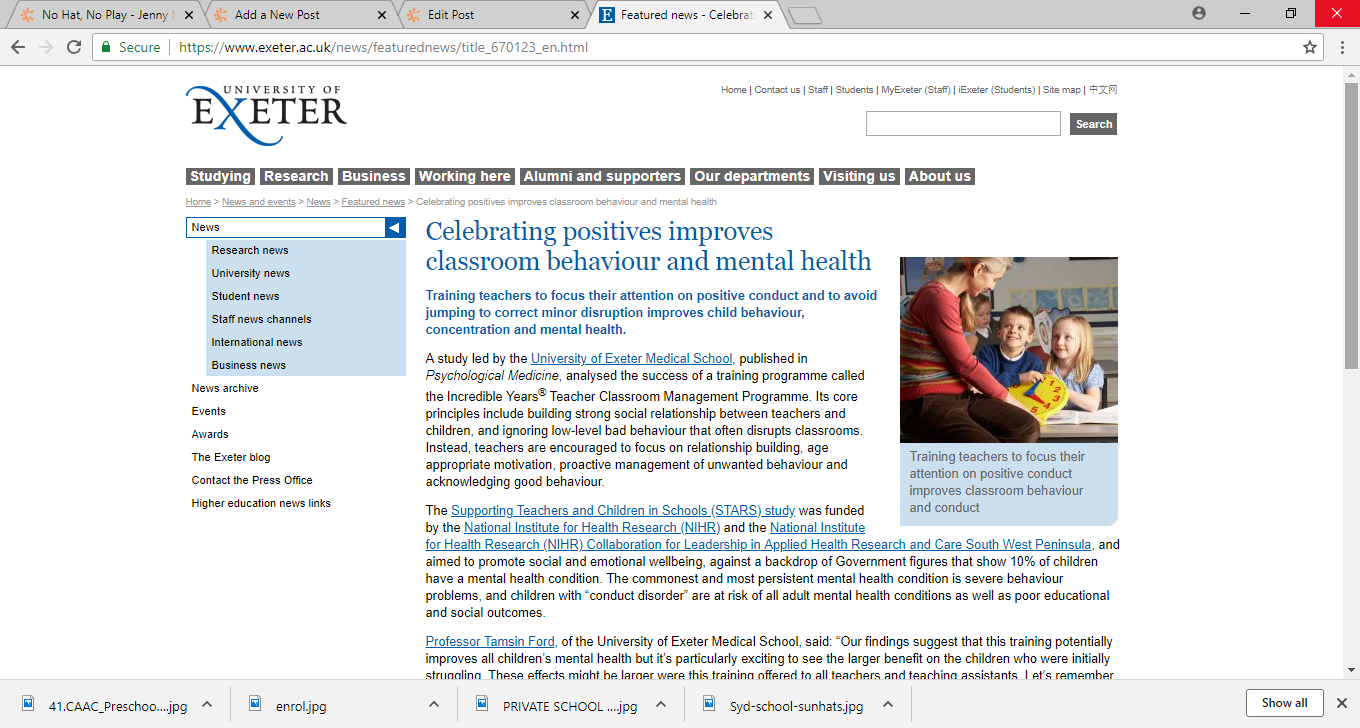Click Show all downloads button
This screenshot has height=728, width=1360.
1284,703
